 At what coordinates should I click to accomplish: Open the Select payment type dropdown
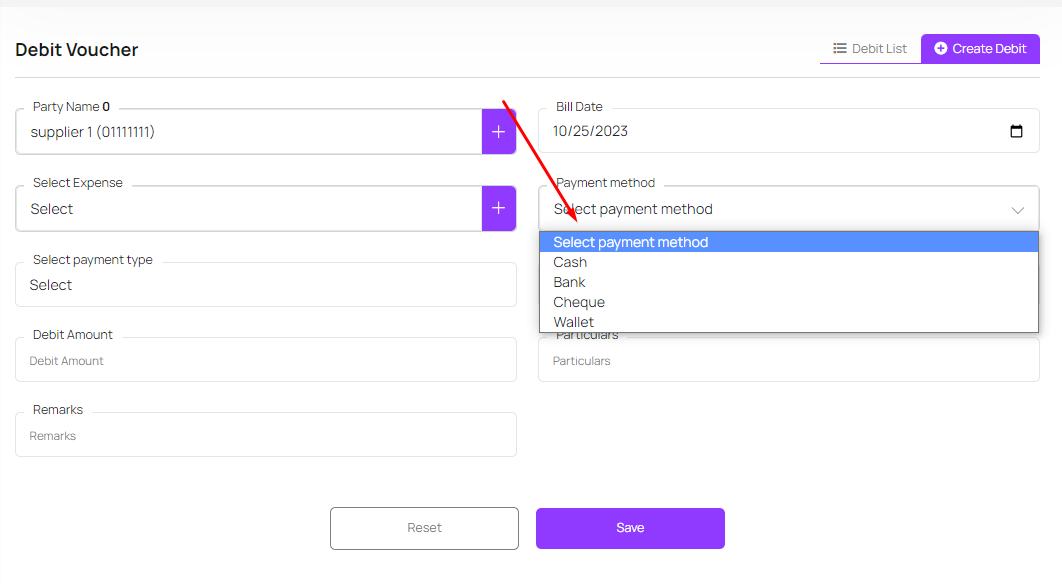coord(265,285)
